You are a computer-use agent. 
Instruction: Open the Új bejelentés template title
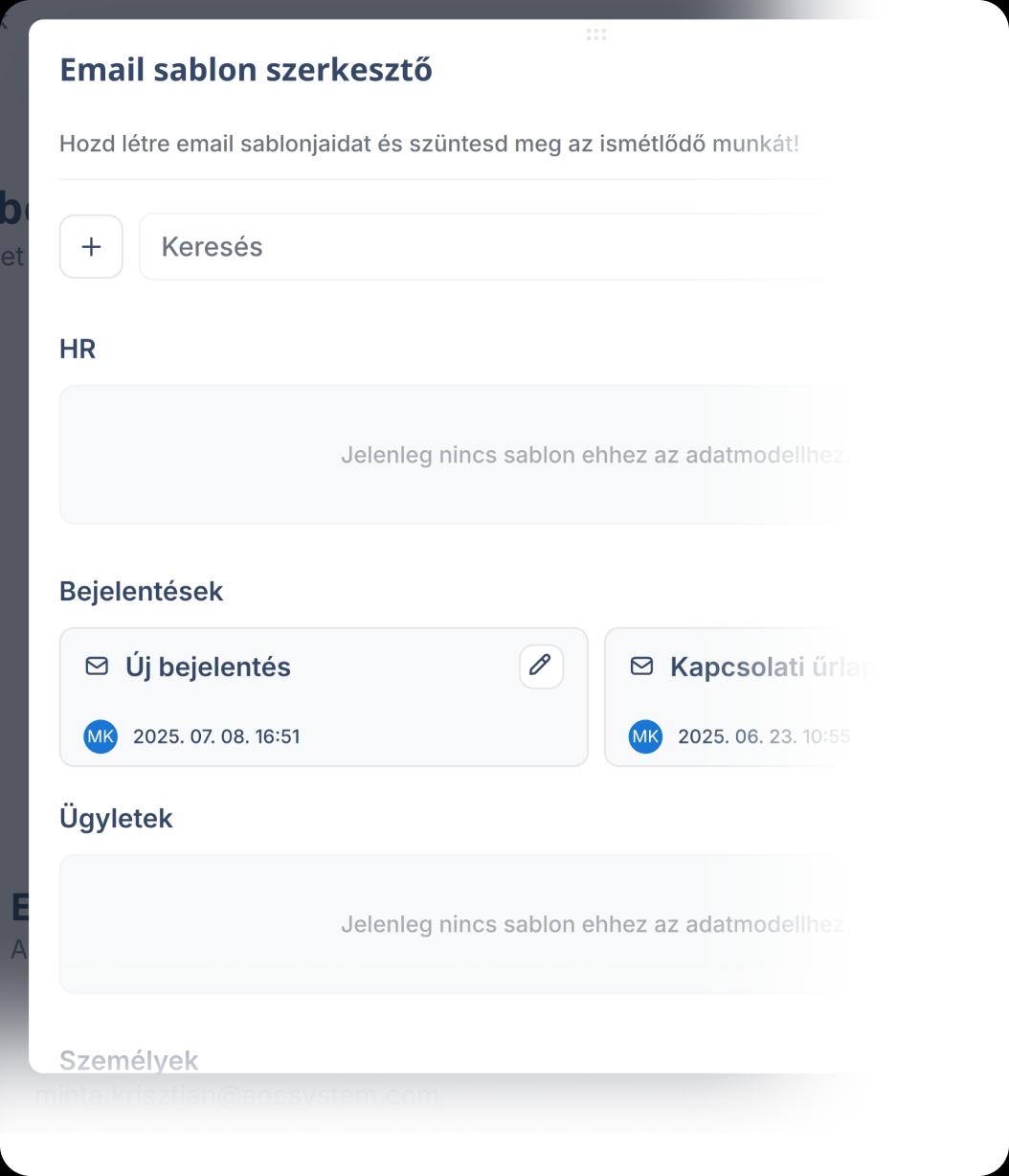[x=208, y=667]
